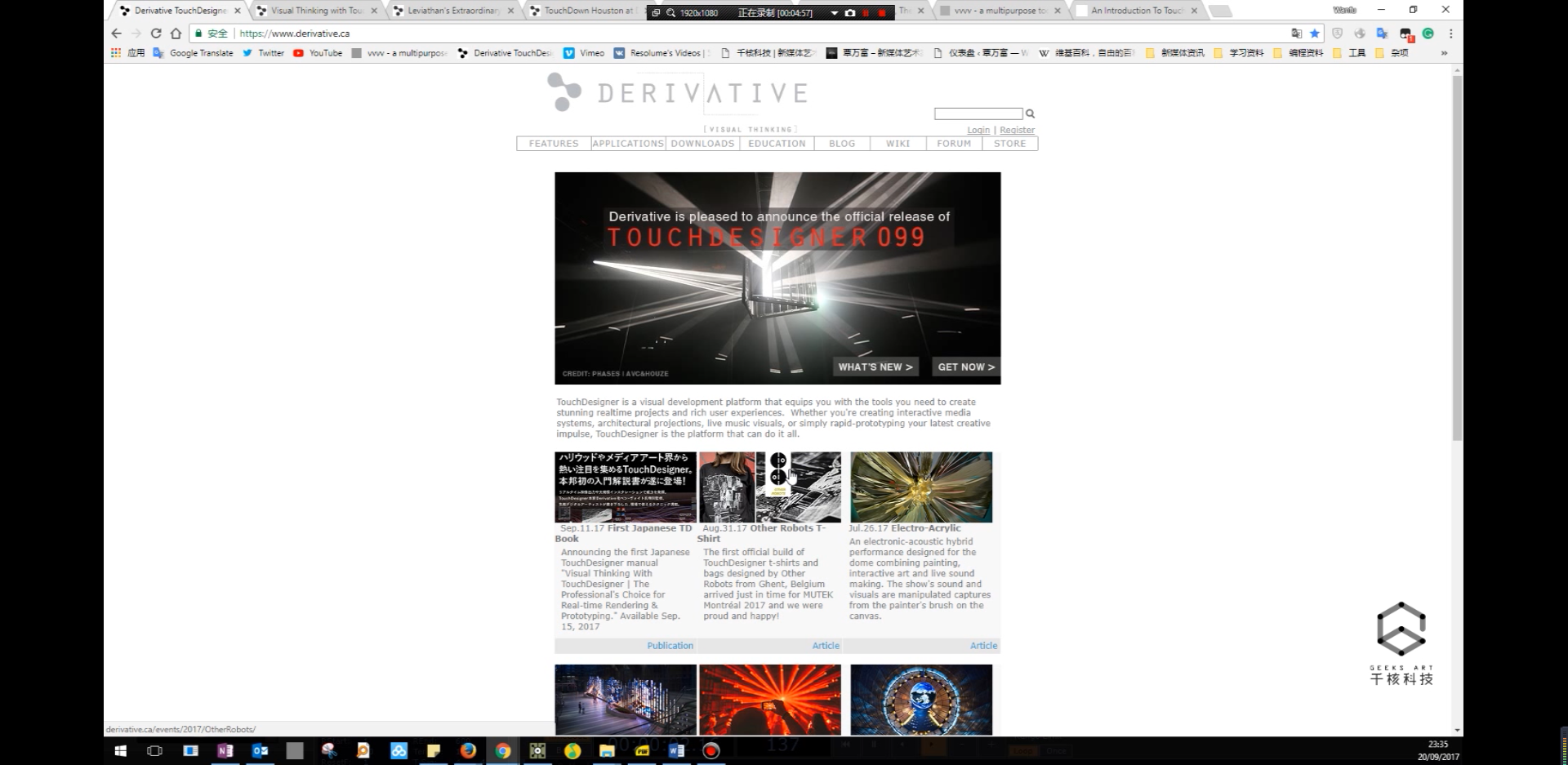Take a snapshot with recorder camera icon
The width and height of the screenshot is (1568, 765).
850,13
